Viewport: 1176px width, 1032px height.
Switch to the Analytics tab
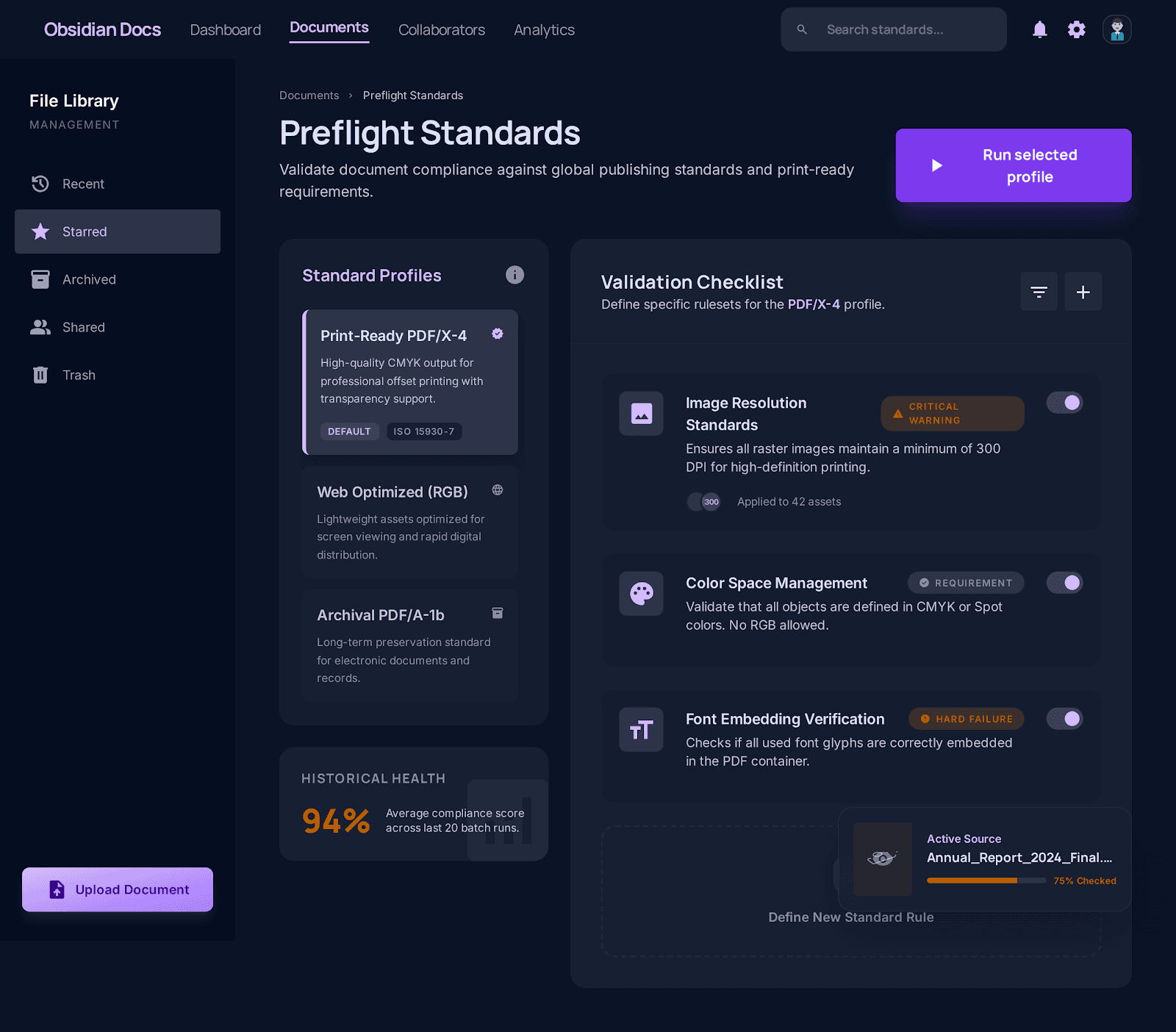coord(543,30)
